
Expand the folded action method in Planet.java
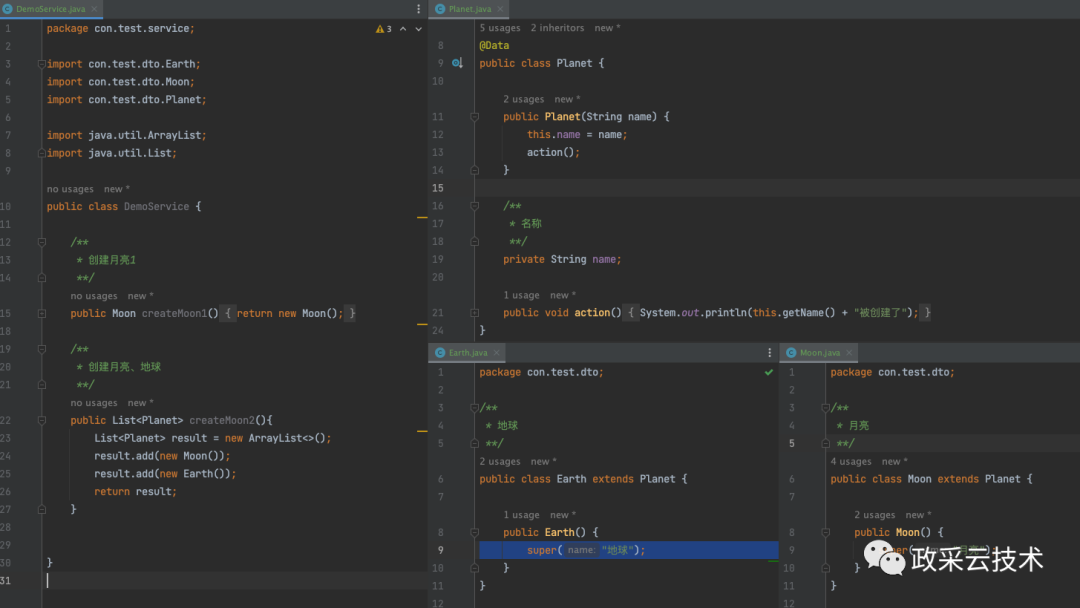pyautogui.click(x=476, y=313)
